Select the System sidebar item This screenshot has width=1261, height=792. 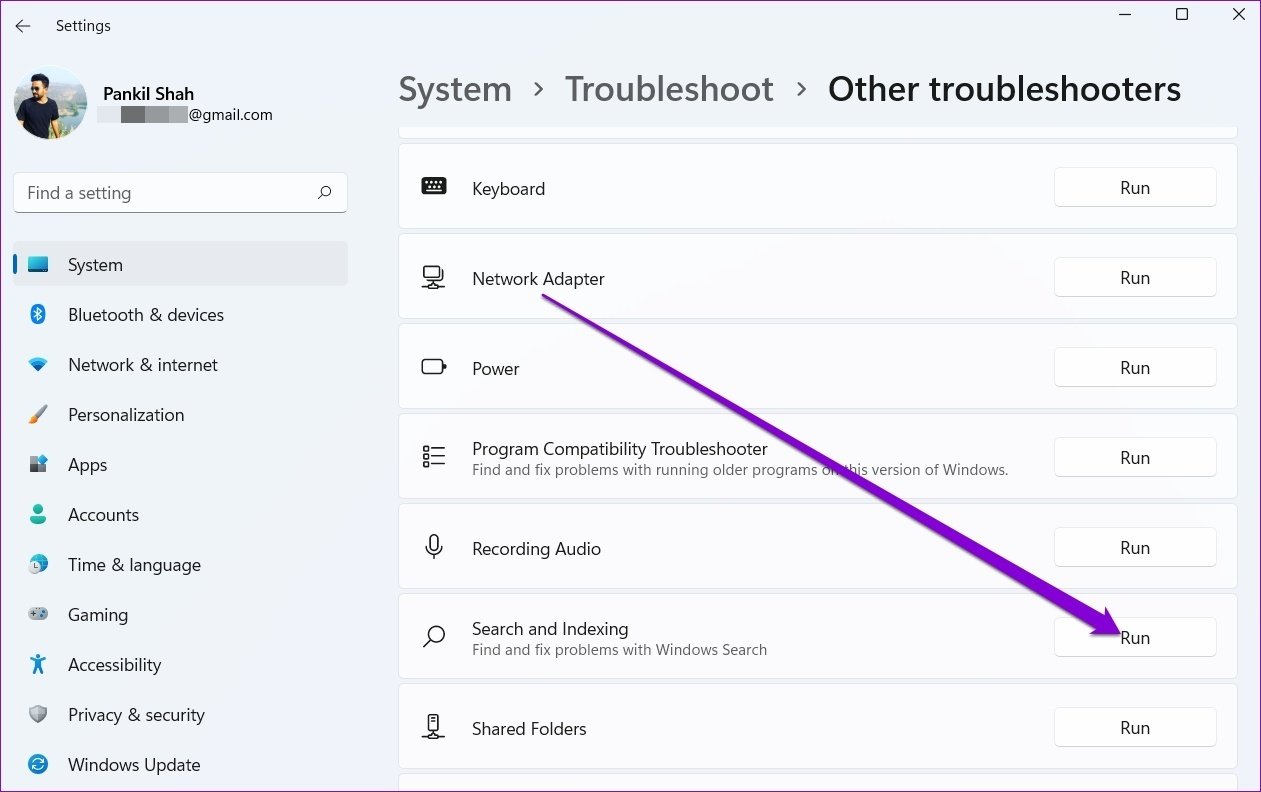tap(180, 265)
